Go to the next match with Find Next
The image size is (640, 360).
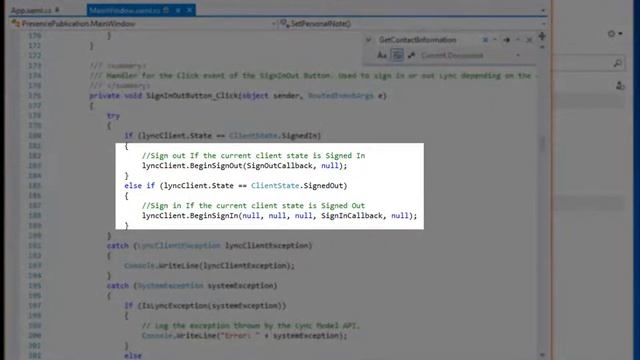pyautogui.click(x=507, y=40)
